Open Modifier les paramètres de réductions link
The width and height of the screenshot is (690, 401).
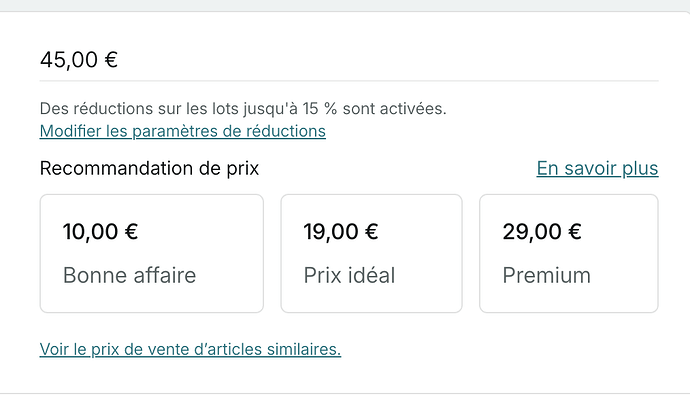(182, 131)
